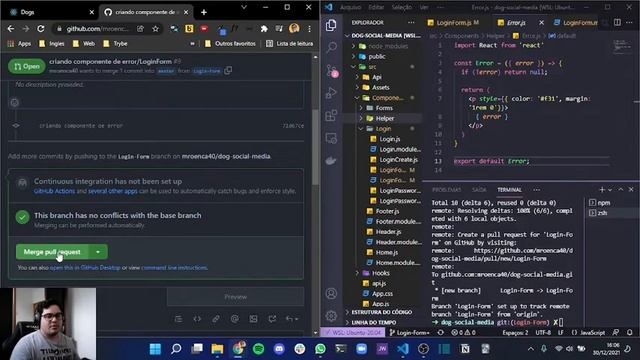Open File Explorer from the taskbar
This screenshot has width=640, height=360.
217,349
